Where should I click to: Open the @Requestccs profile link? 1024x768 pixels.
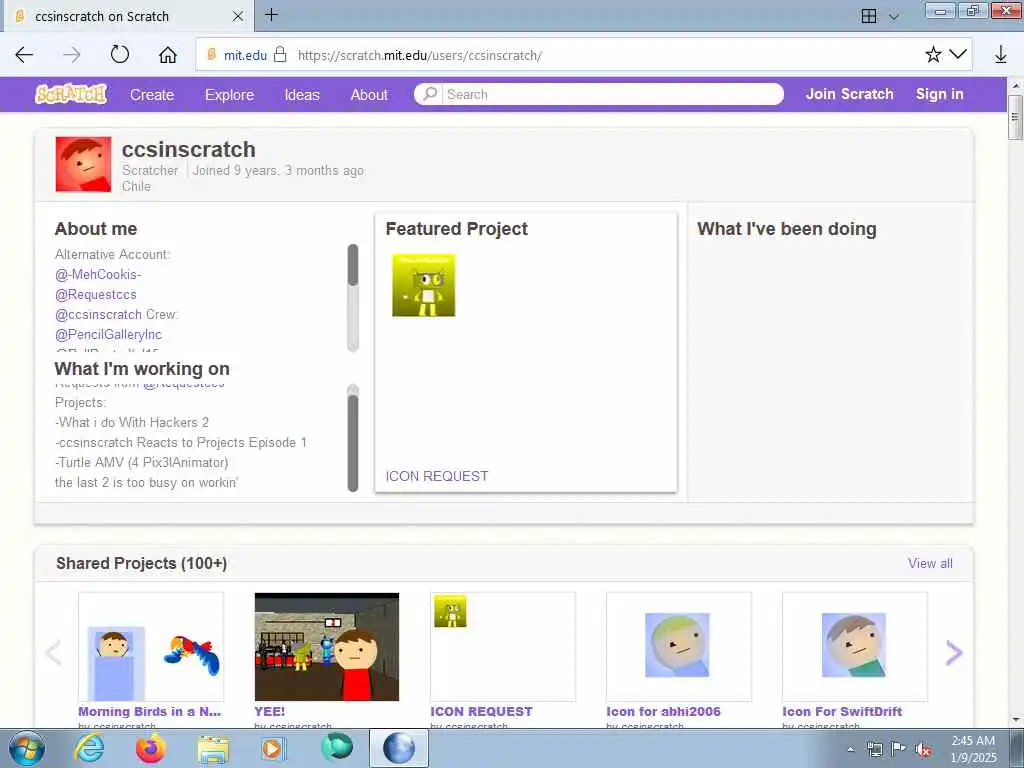coord(95,295)
